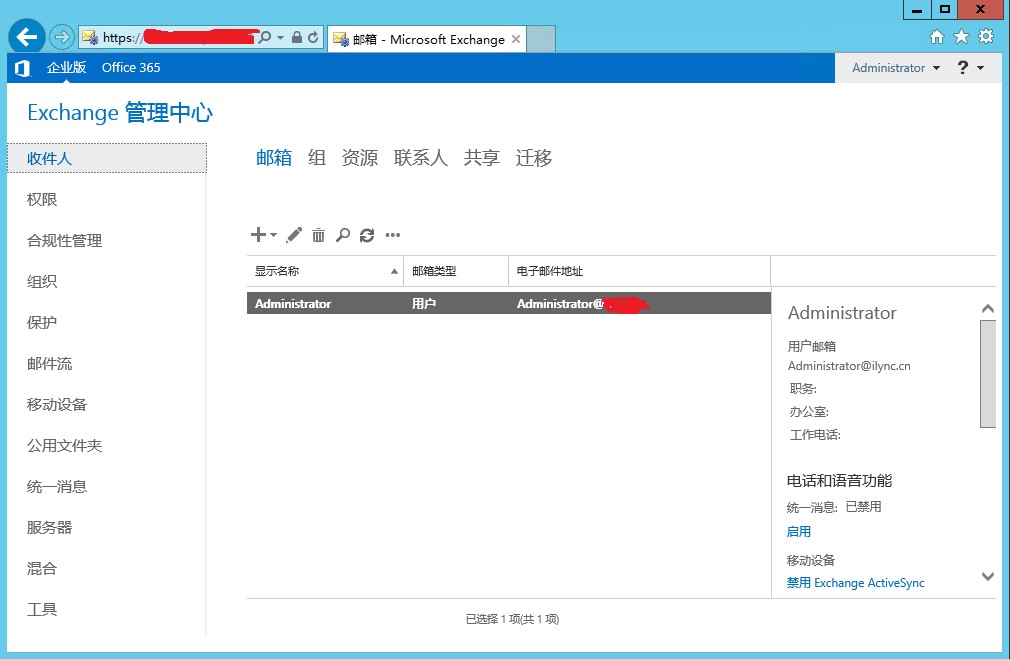This screenshot has width=1010, height=659.
Task: Open 移动设备 in the left navigation
Action: click(x=57, y=405)
